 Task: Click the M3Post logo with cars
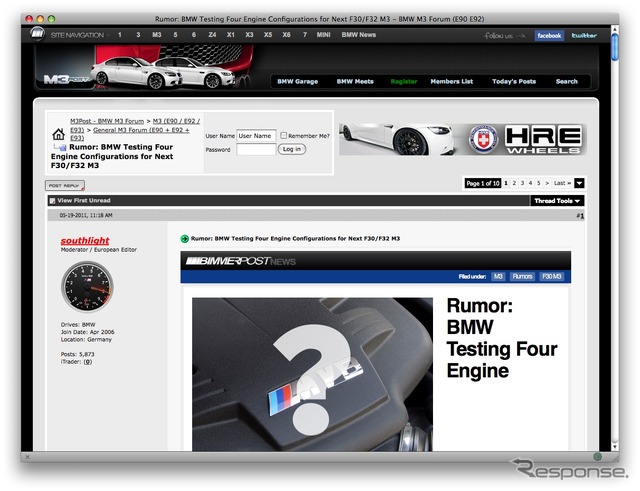point(145,67)
